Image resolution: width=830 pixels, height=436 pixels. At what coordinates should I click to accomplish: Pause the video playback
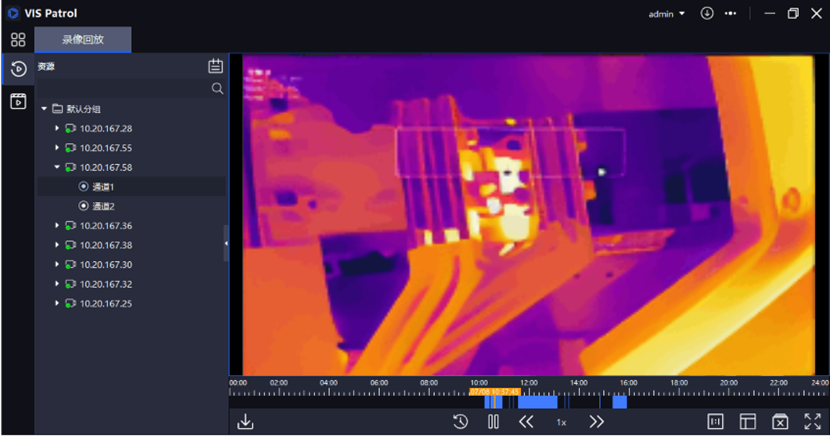pos(493,422)
